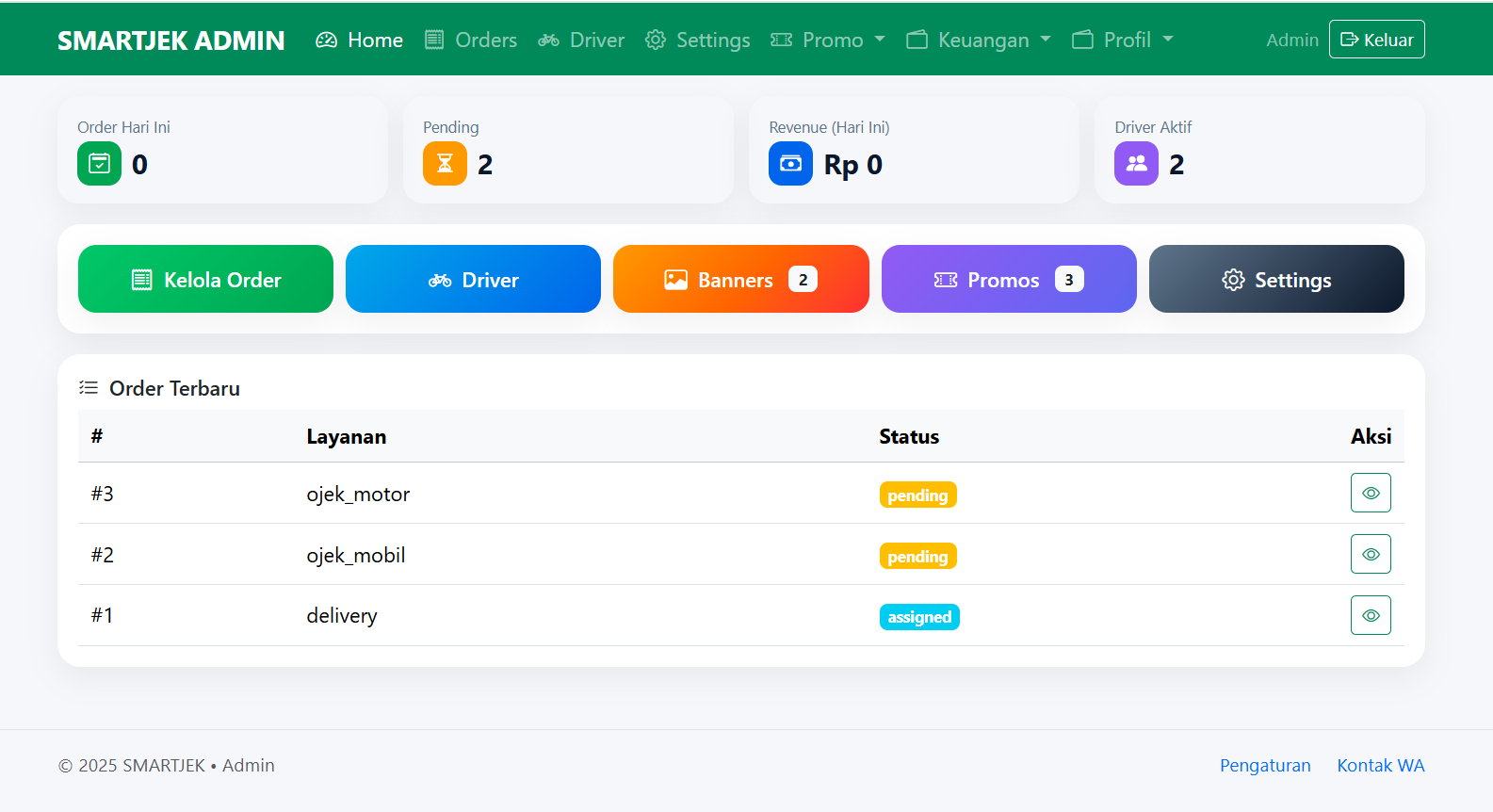
Task: Click the purple people Driver Aktif icon
Action: point(1136,164)
